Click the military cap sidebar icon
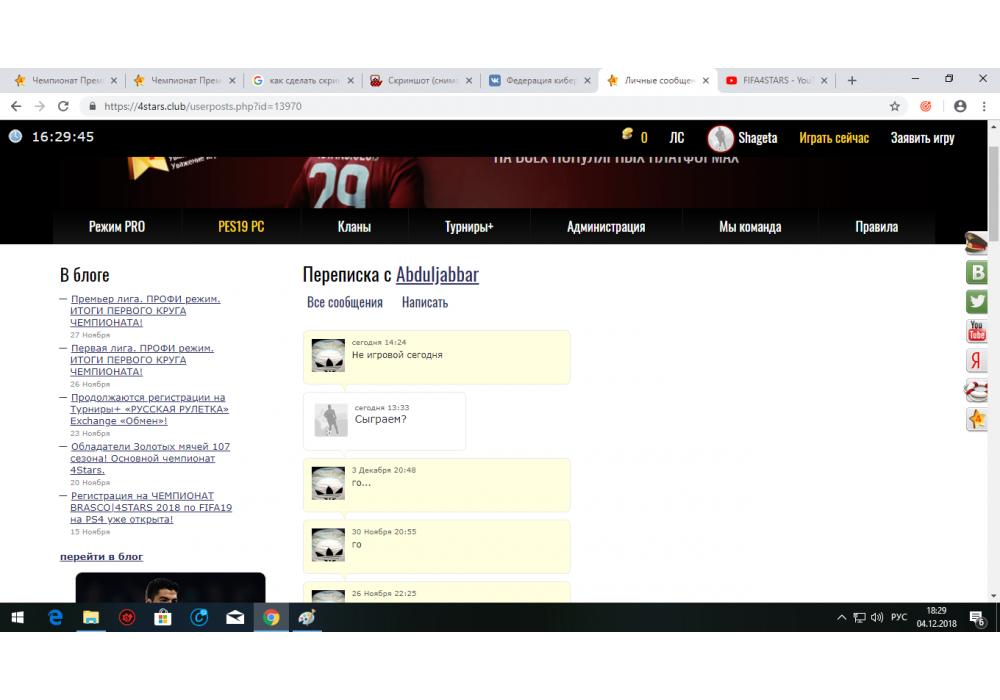 [977, 243]
